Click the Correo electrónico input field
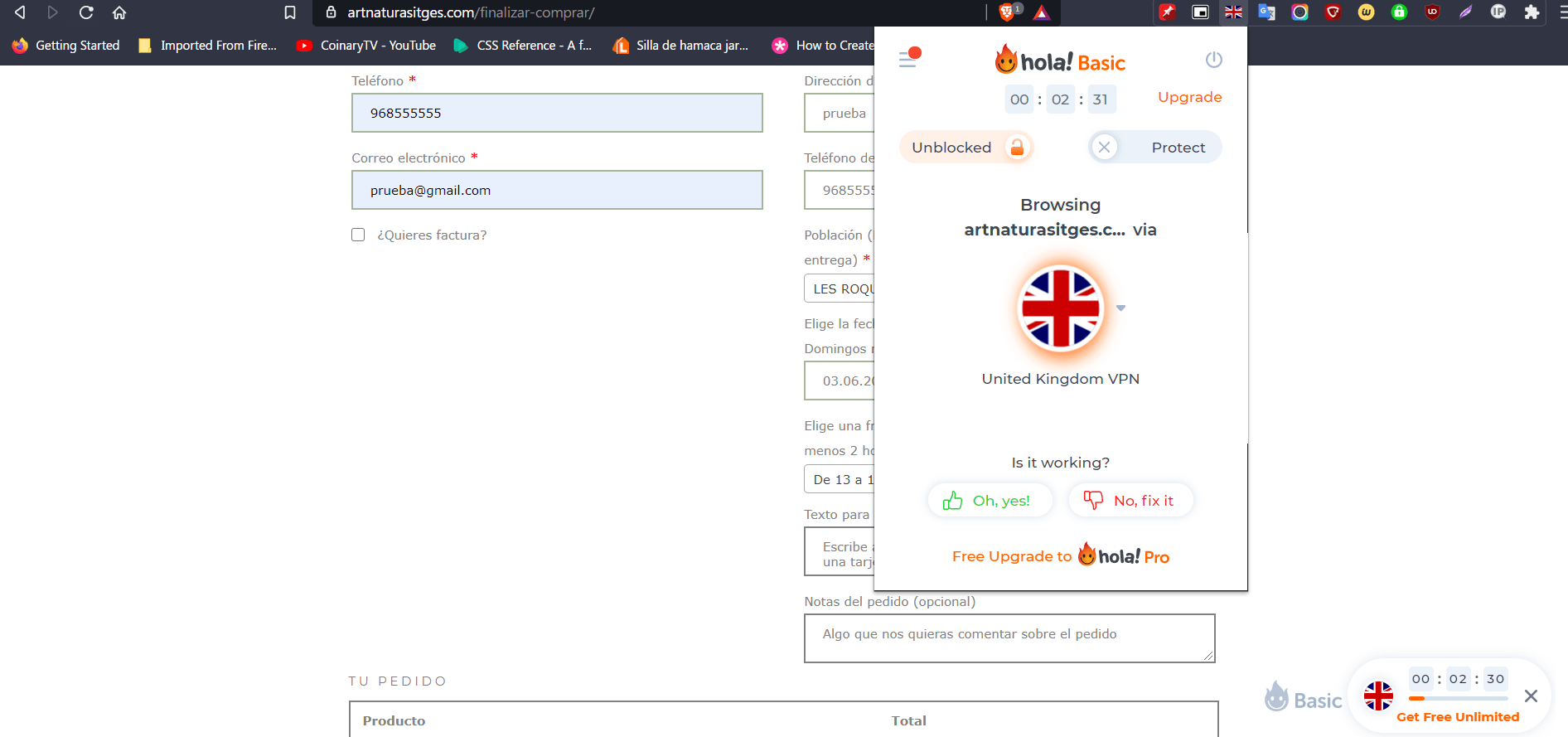 tap(557, 190)
